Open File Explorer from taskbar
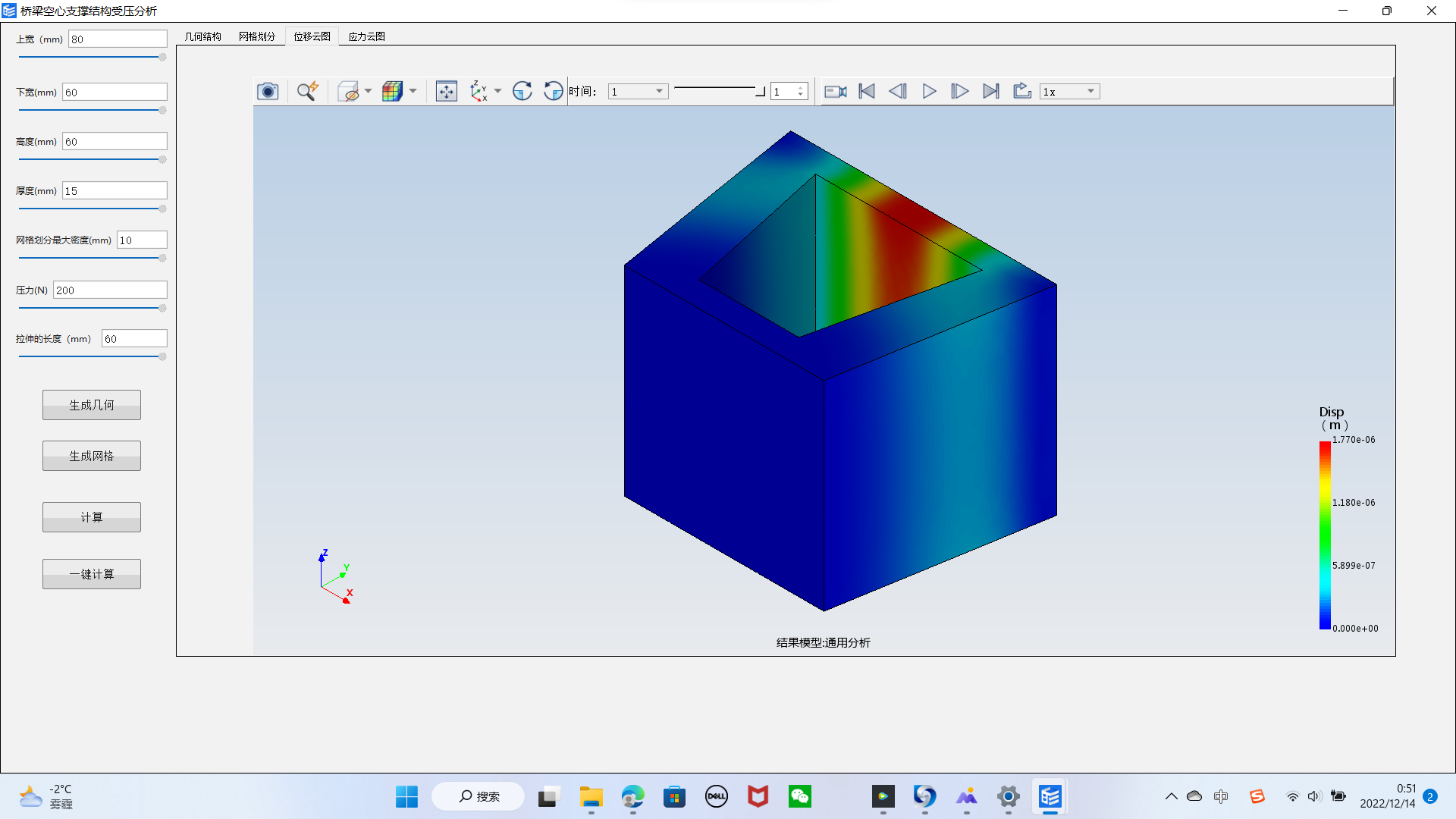This screenshot has height=819, width=1456. (x=591, y=796)
